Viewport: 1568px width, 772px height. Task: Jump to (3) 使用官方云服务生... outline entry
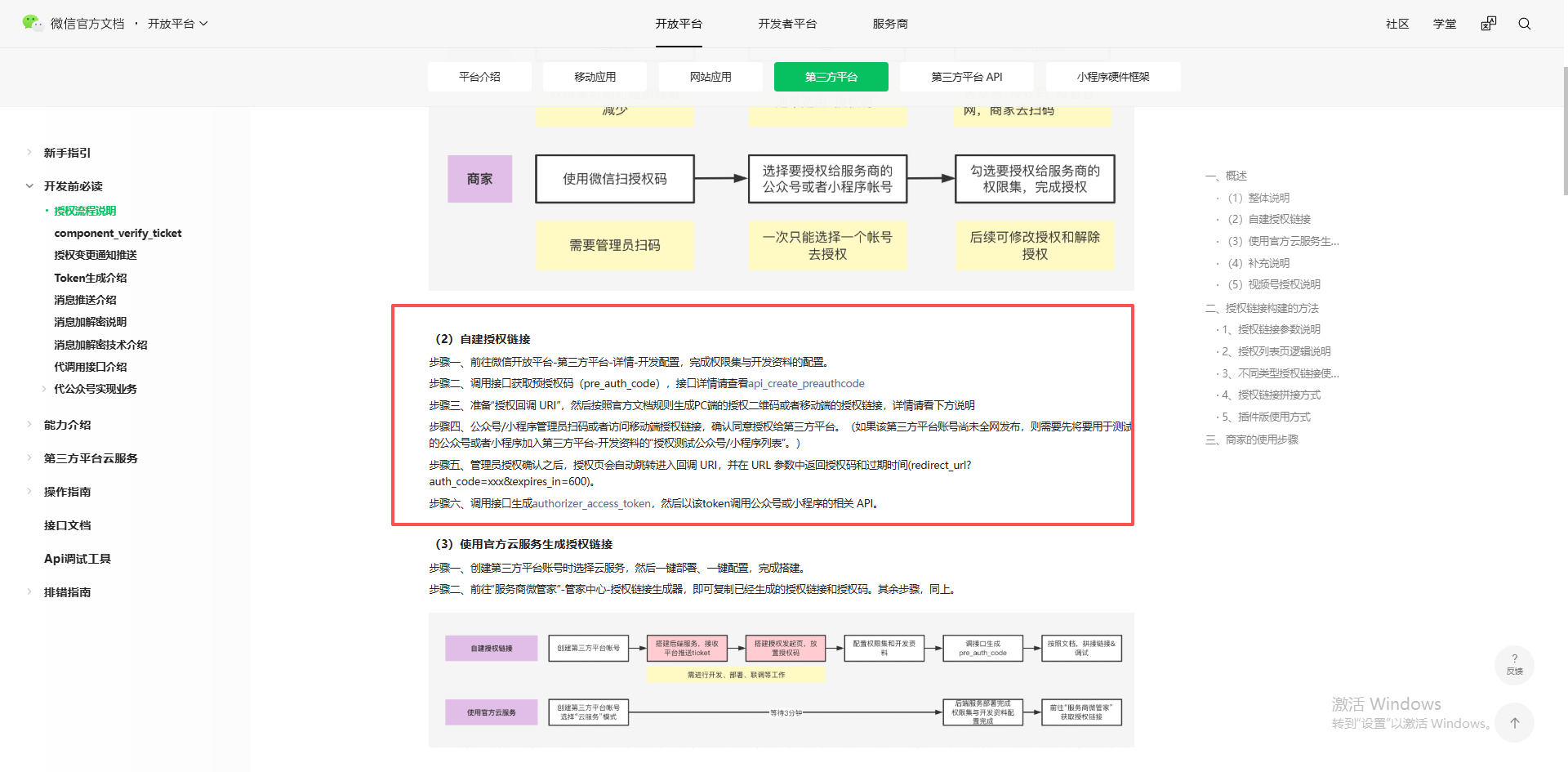pos(1283,241)
